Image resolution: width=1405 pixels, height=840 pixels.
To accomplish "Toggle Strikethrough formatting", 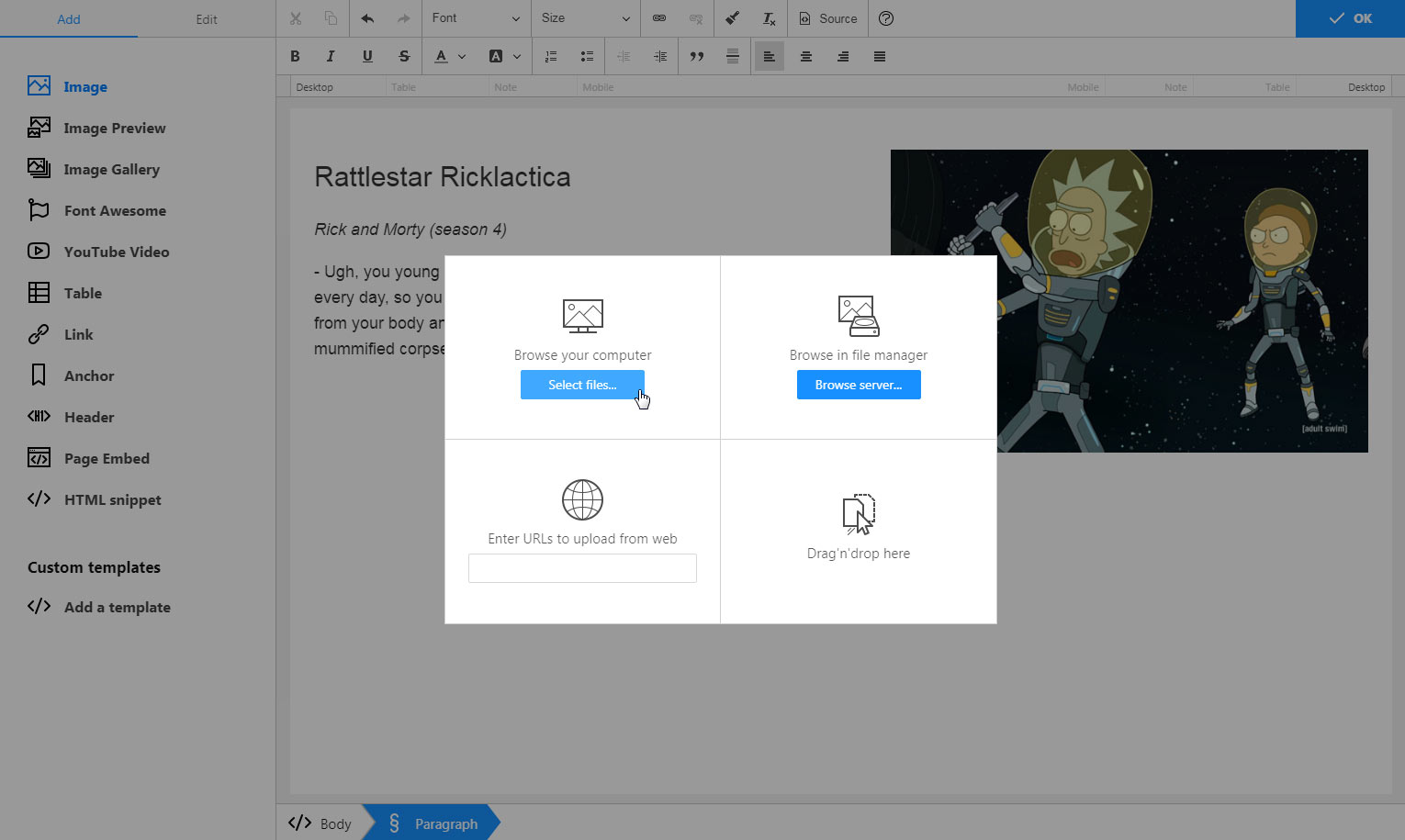I will 404,56.
